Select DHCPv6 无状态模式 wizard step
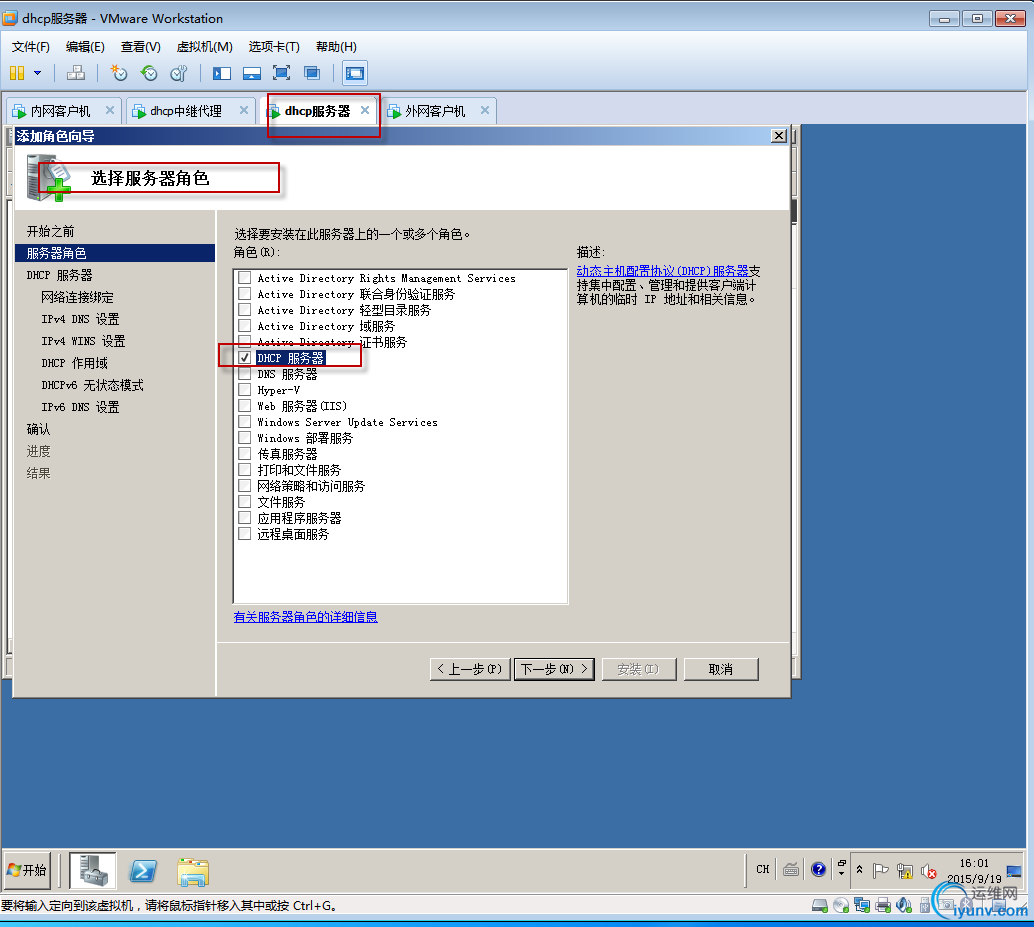The width and height of the screenshot is (1034, 927). click(x=92, y=385)
